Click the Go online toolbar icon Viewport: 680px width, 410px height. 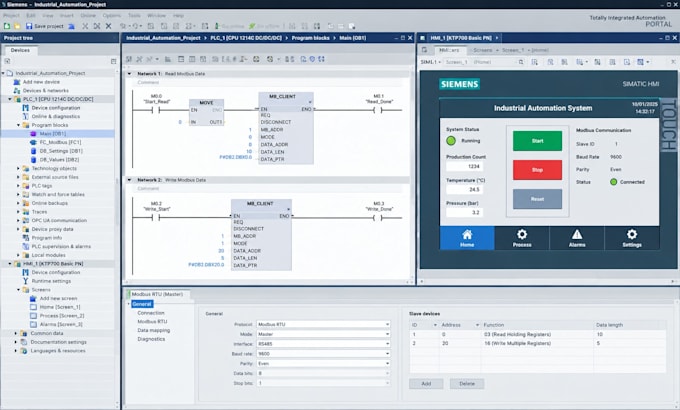pyautogui.click(x=230, y=26)
